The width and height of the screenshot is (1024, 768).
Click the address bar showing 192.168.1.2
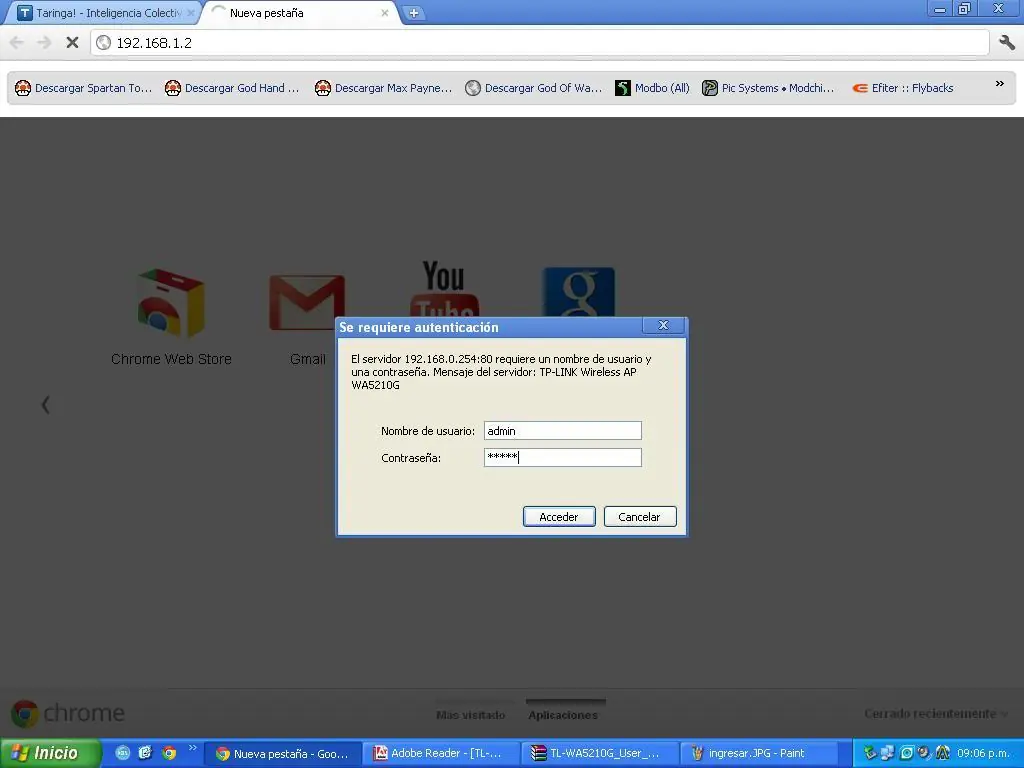click(x=539, y=43)
